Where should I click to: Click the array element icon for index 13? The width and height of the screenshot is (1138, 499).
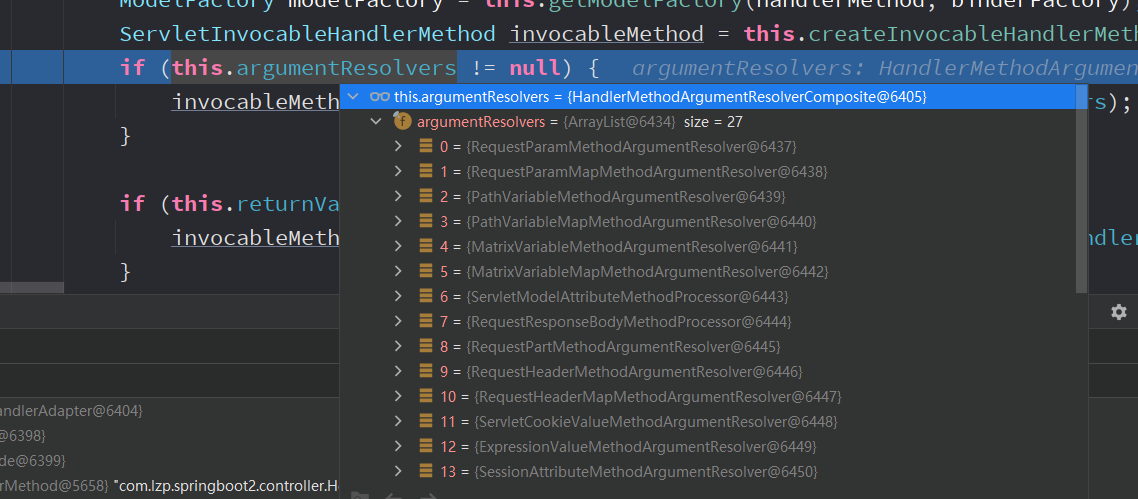point(427,471)
